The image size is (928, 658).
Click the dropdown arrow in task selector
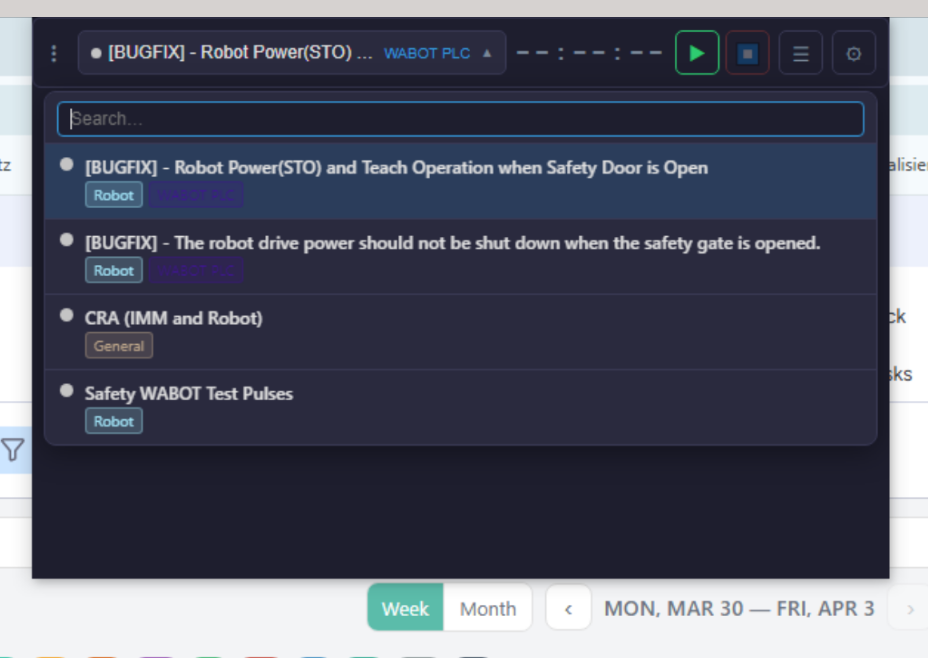pyautogui.click(x=487, y=53)
